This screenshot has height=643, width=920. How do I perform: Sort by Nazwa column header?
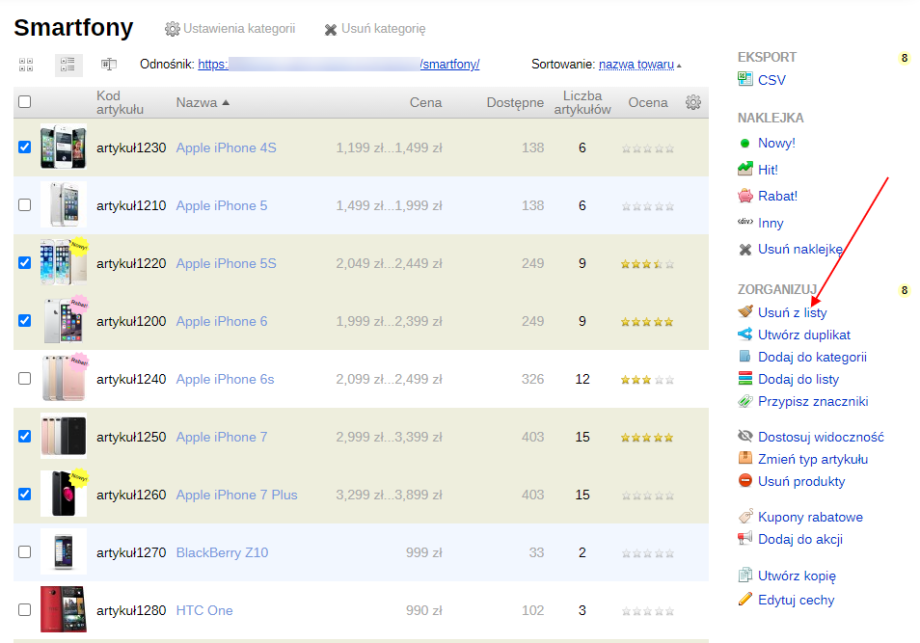coord(202,103)
